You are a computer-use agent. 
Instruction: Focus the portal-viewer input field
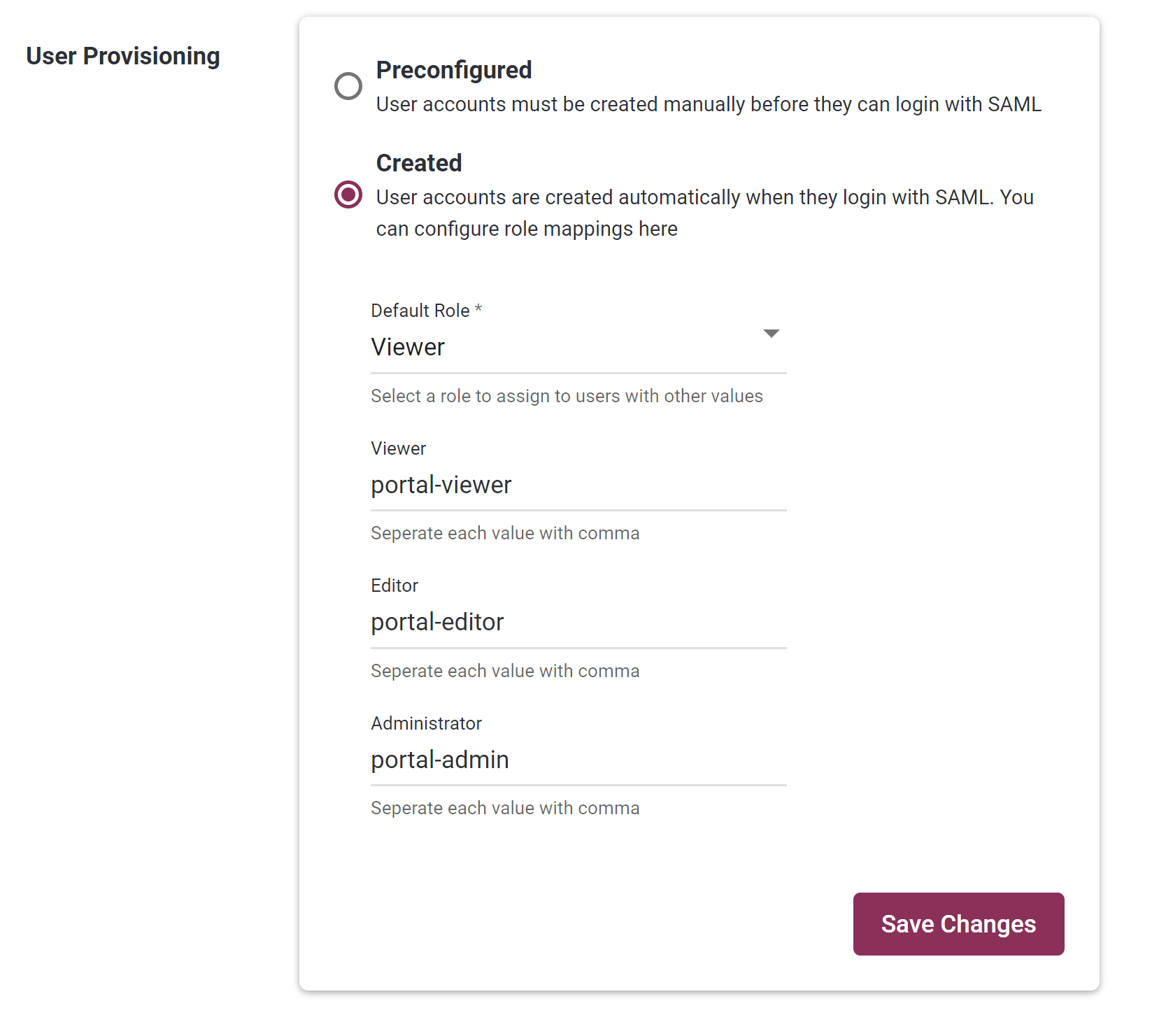(578, 485)
